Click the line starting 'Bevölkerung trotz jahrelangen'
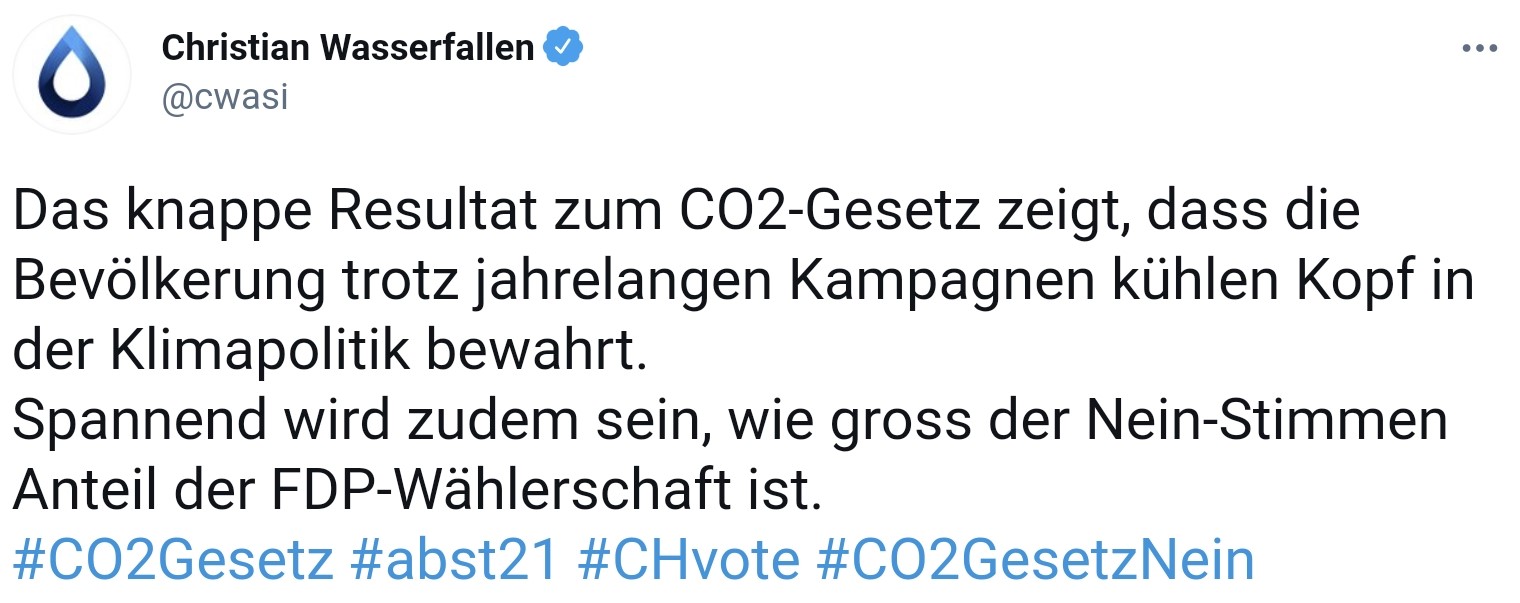This screenshot has height=603, width=1520. coord(744,283)
